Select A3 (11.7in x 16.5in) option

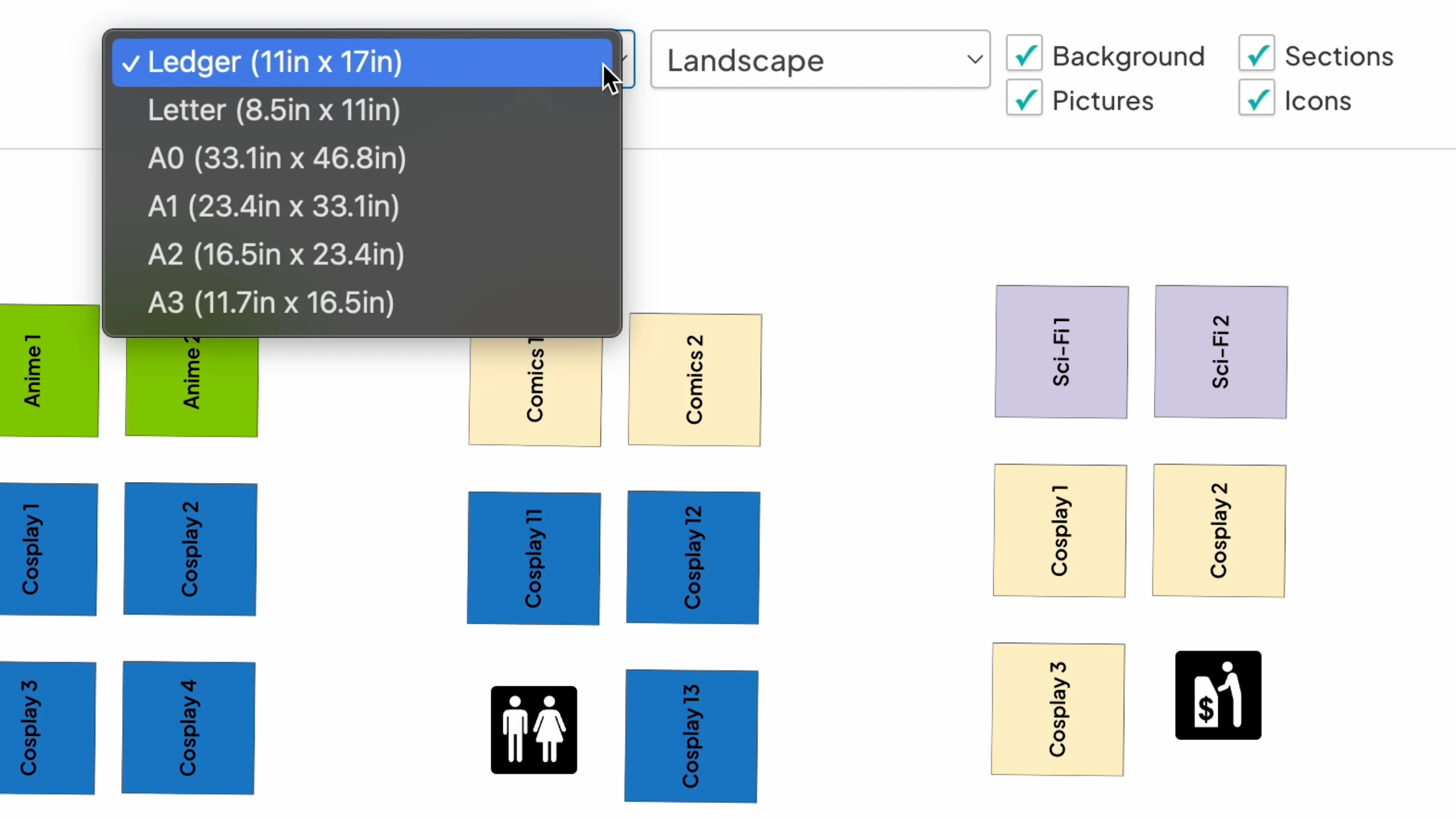(x=362, y=303)
